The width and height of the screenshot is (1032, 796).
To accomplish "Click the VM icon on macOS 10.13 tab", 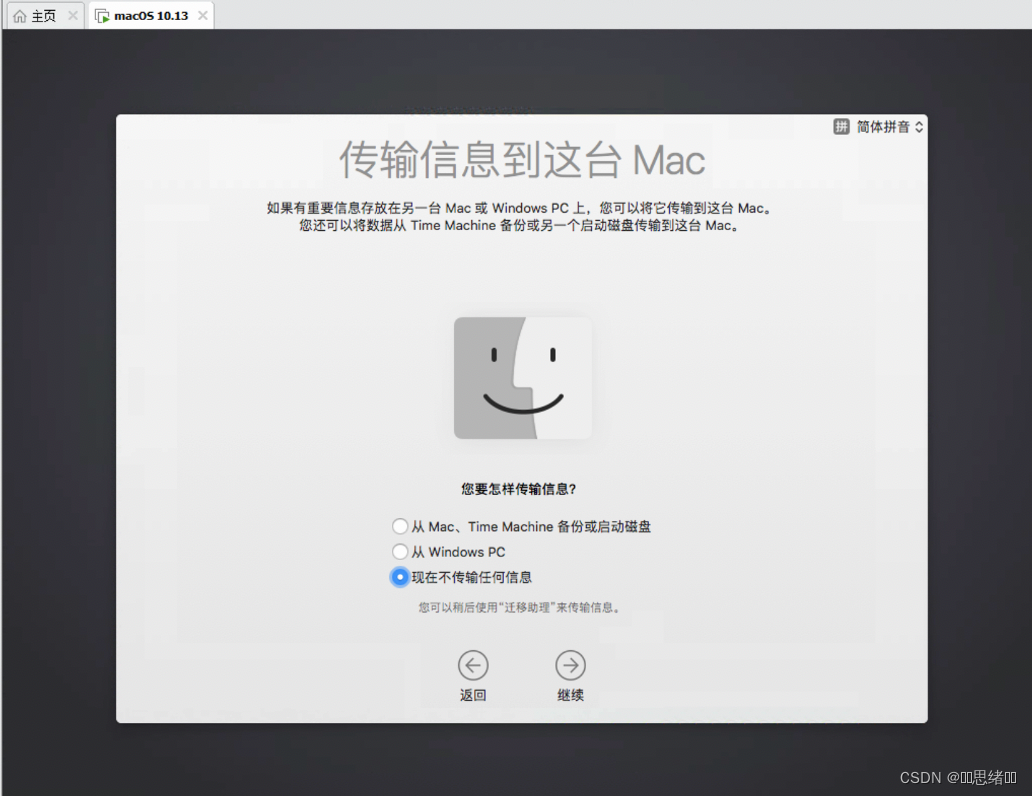I will pyautogui.click(x=102, y=16).
